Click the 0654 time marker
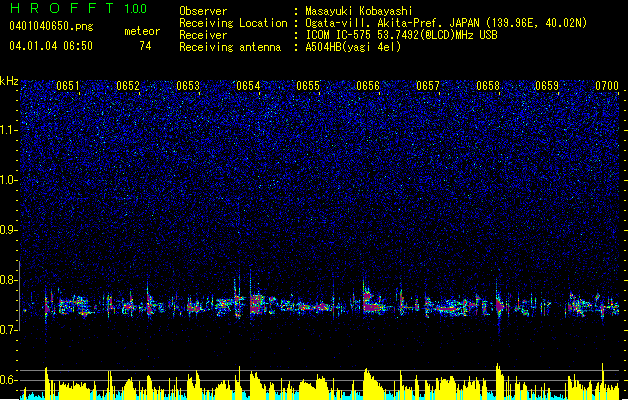This screenshot has width=629, height=400. 248,86
